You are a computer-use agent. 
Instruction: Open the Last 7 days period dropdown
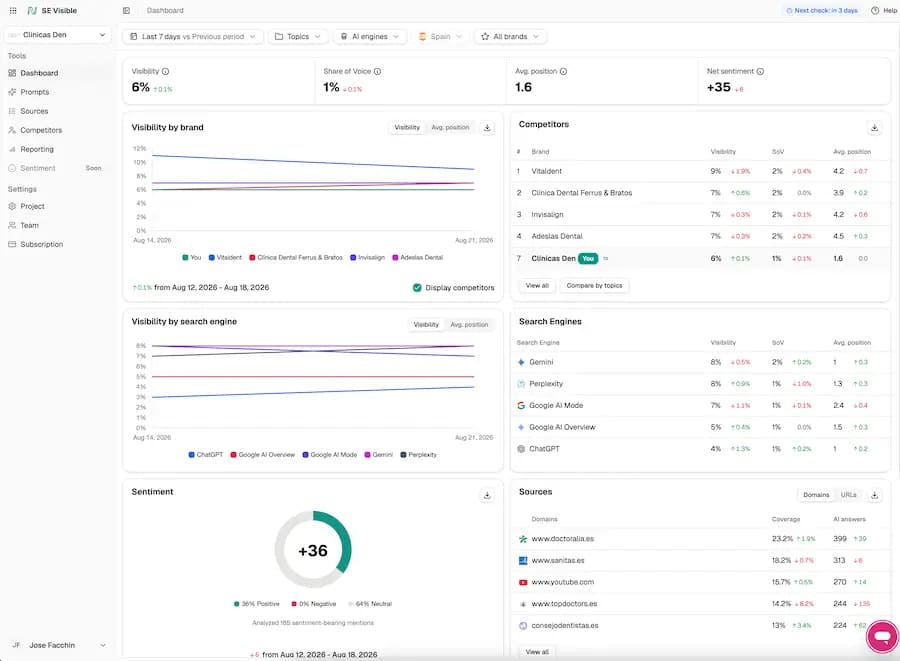pyautogui.click(x=193, y=36)
